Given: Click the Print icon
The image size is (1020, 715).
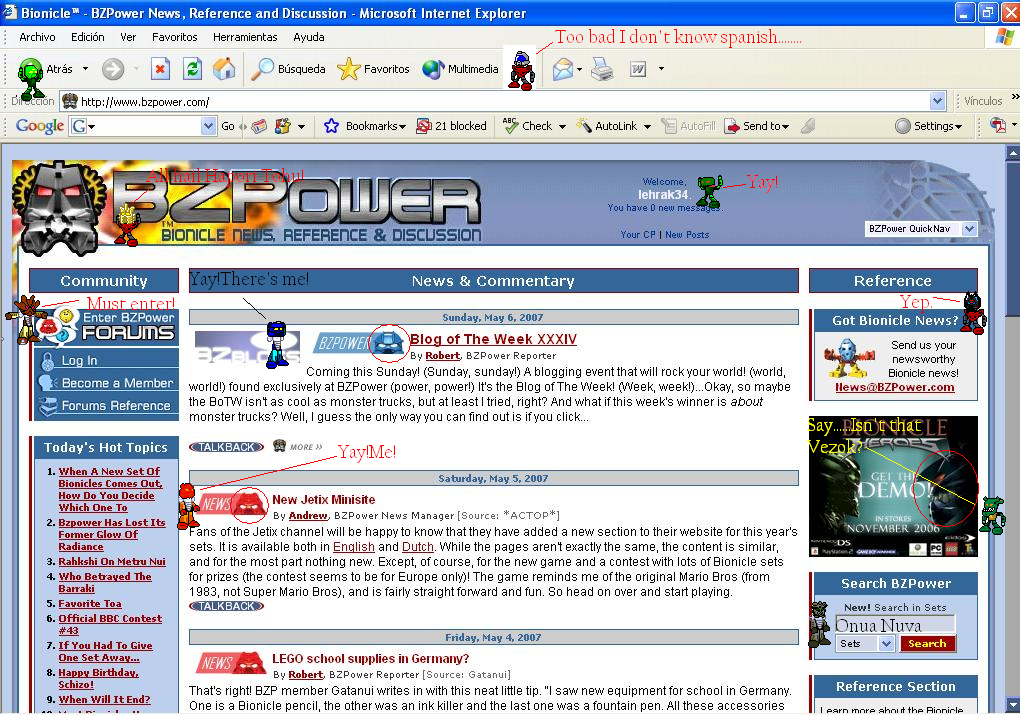Looking at the screenshot, I should [602, 68].
